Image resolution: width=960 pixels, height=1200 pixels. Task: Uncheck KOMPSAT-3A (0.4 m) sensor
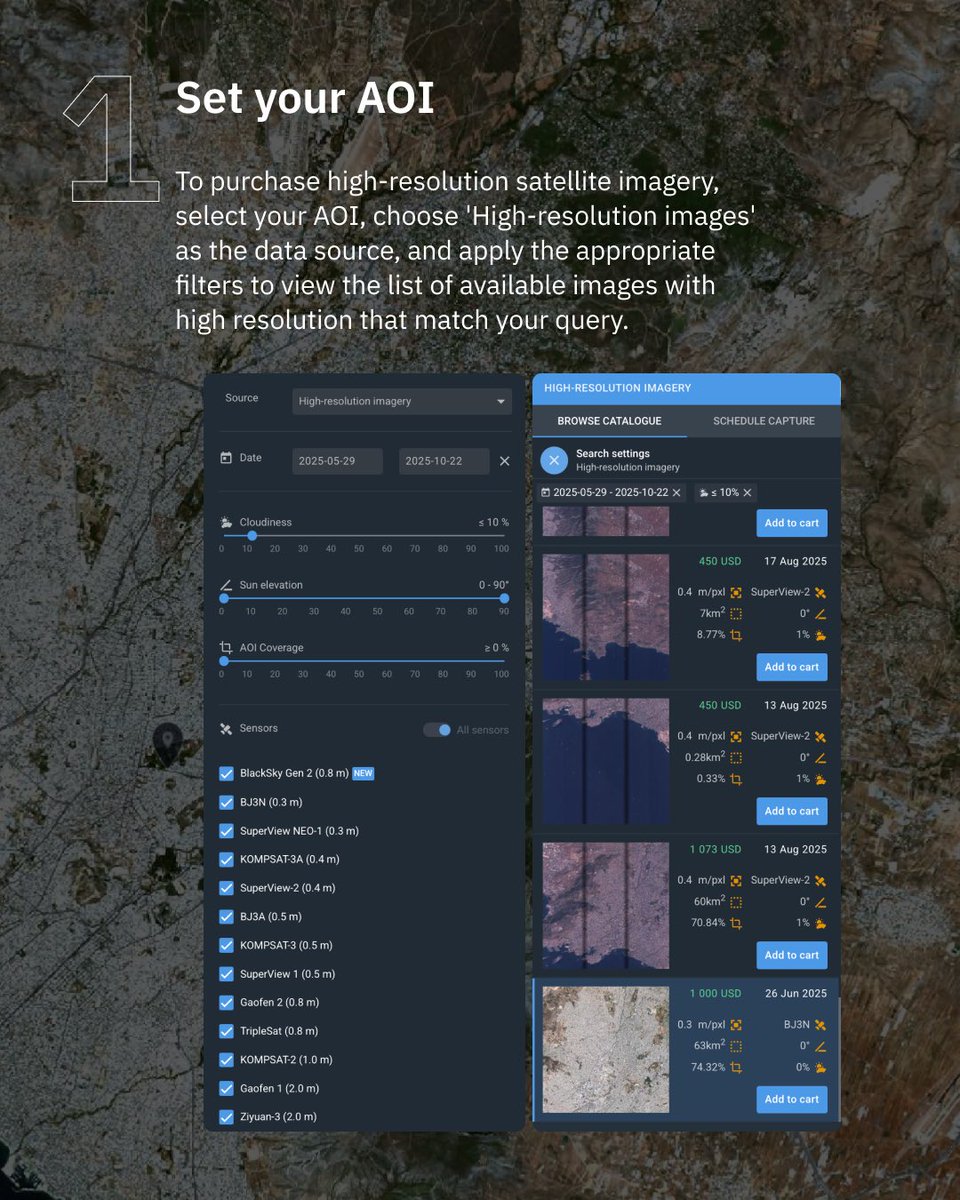(226, 859)
